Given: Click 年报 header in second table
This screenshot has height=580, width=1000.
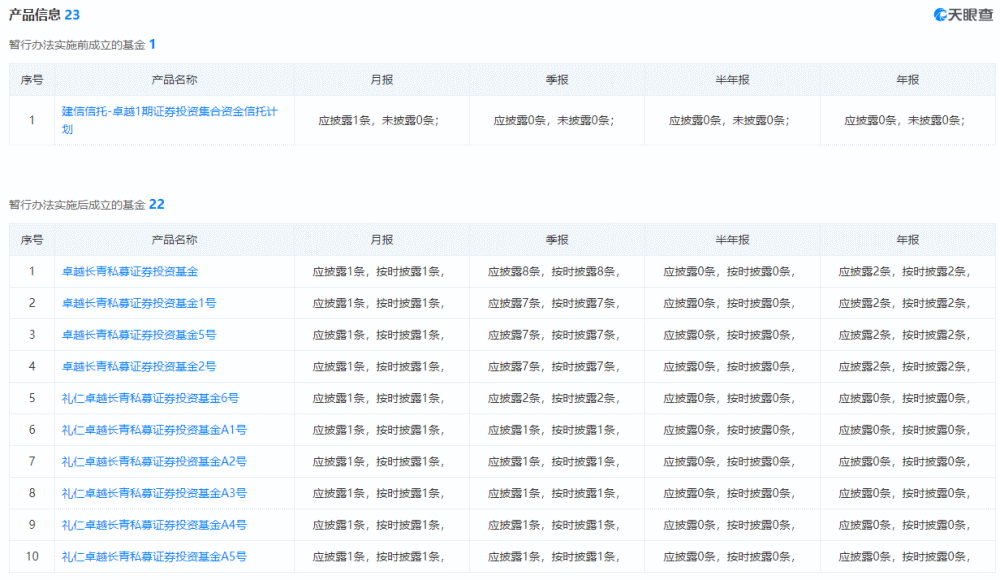Looking at the screenshot, I should 908,240.
